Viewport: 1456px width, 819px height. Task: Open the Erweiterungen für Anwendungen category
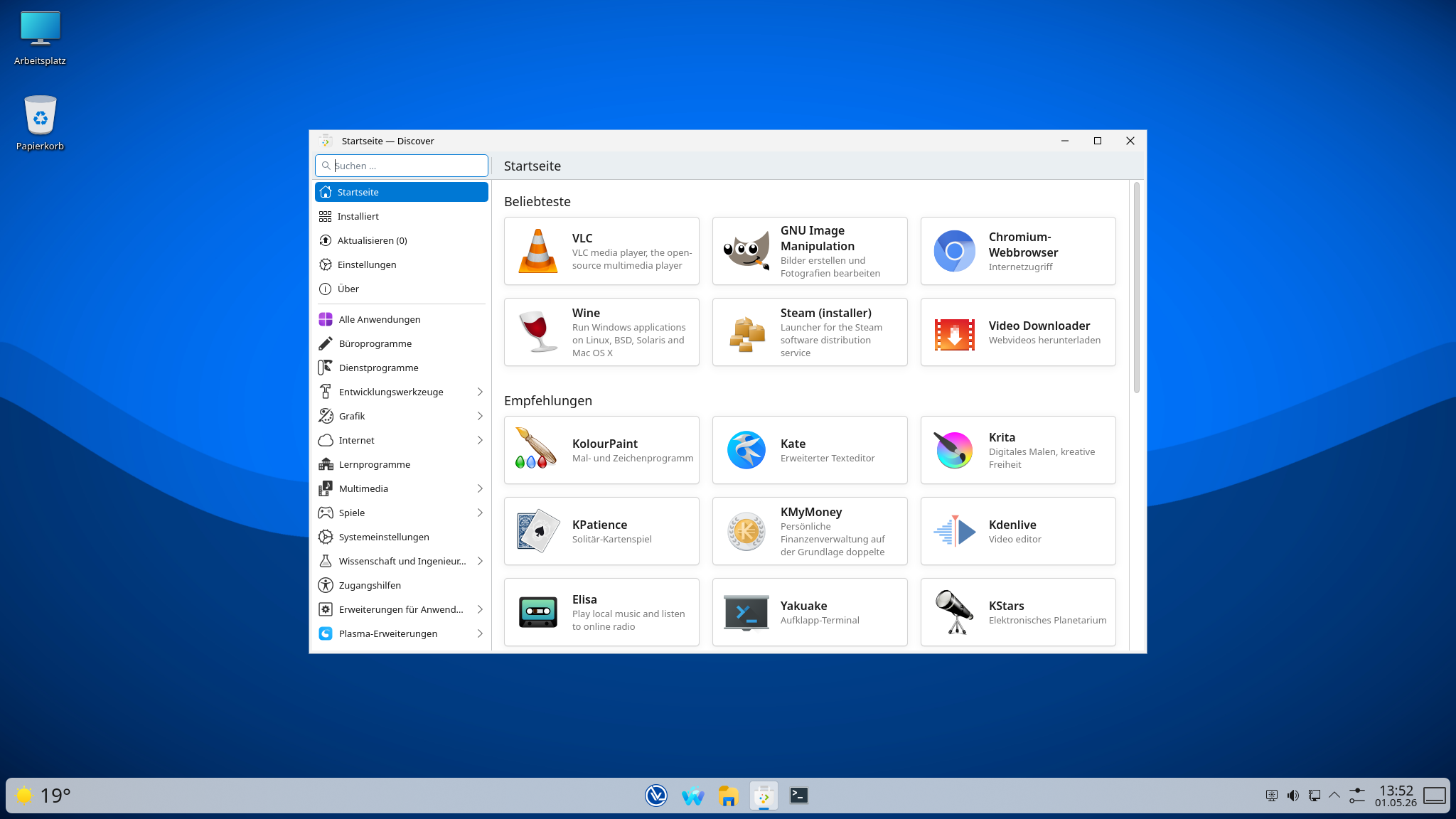tap(401, 609)
